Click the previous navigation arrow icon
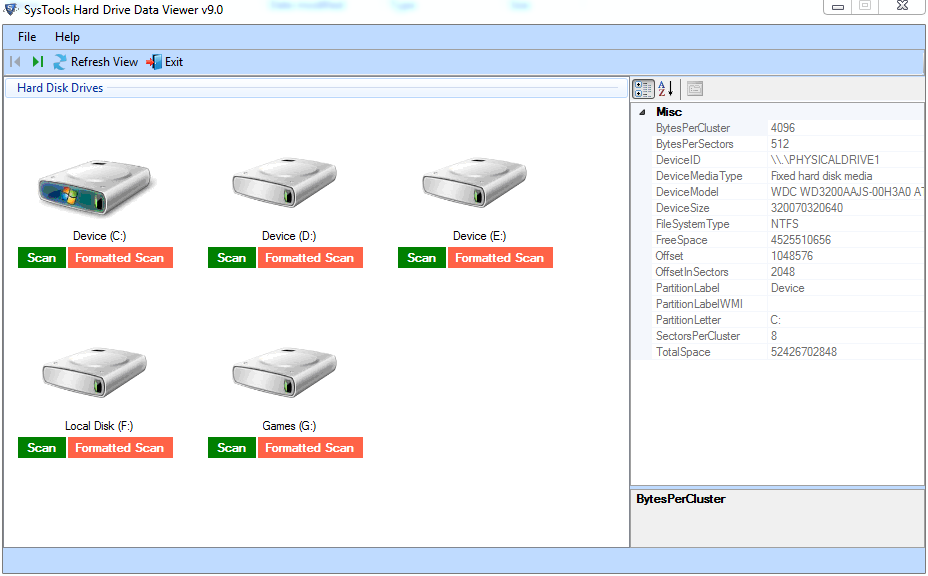Screen dimensions: 928x576 (16, 62)
